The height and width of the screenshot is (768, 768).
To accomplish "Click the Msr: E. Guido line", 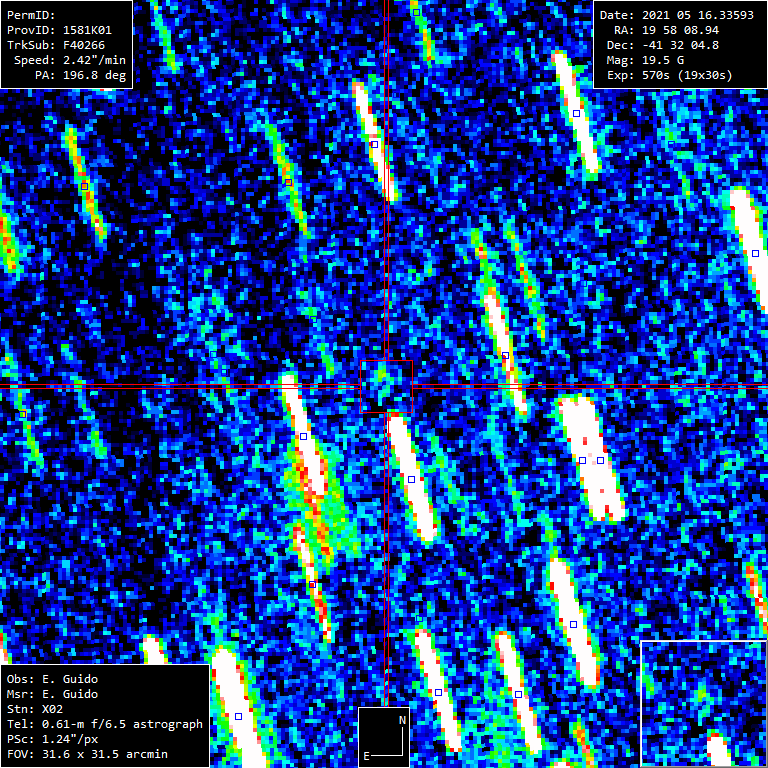I will [52, 694].
